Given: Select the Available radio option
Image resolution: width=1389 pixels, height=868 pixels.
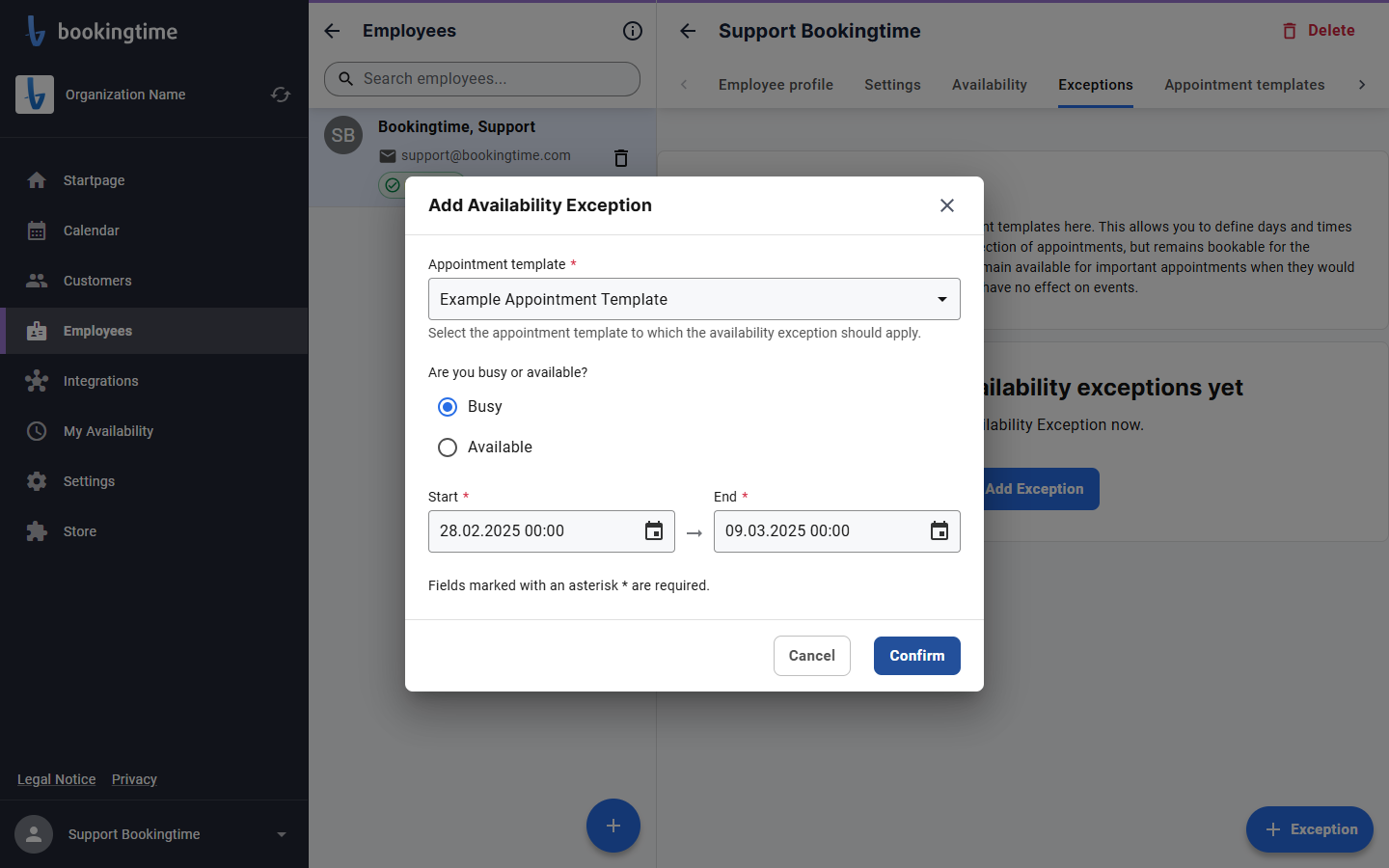Looking at the screenshot, I should click(448, 448).
